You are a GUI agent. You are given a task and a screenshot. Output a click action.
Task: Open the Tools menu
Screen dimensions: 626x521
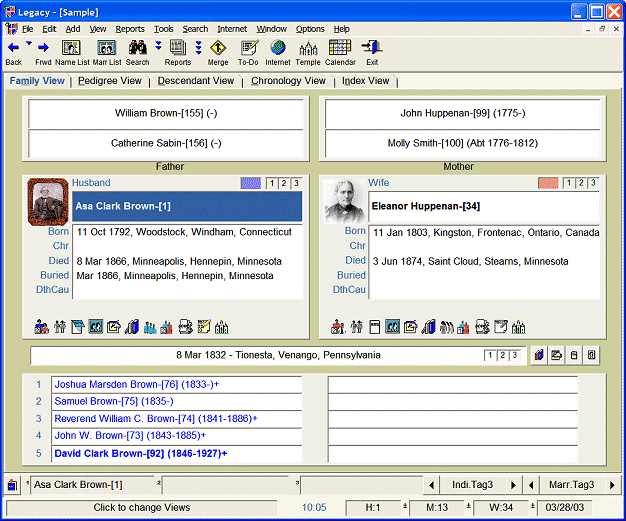(x=164, y=29)
